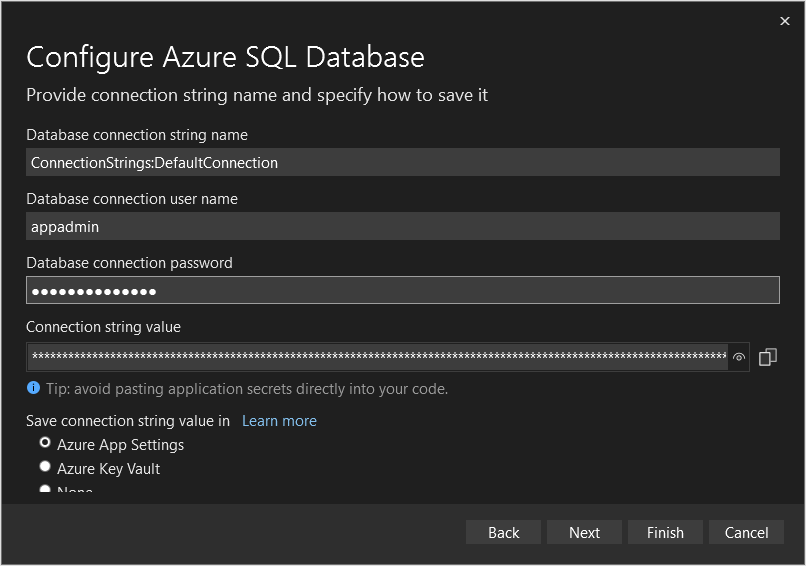Click the masked connection string value box
The height and width of the screenshot is (566, 806).
pyautogui.click(x=378, y=357)
